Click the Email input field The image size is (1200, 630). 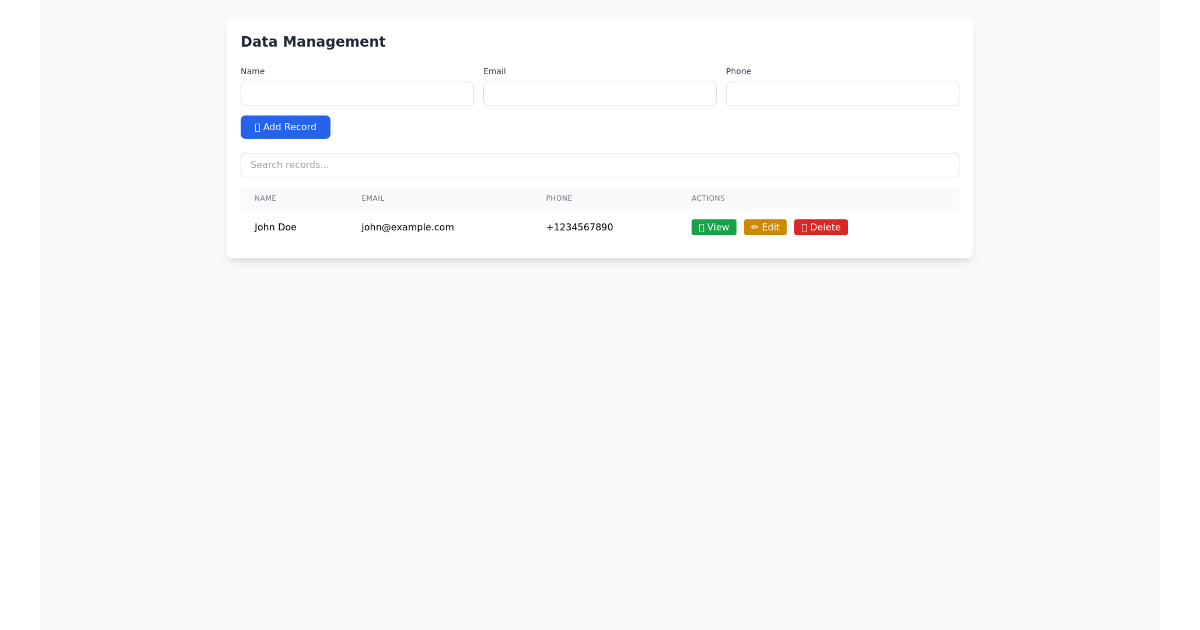[x=599, y=93]
